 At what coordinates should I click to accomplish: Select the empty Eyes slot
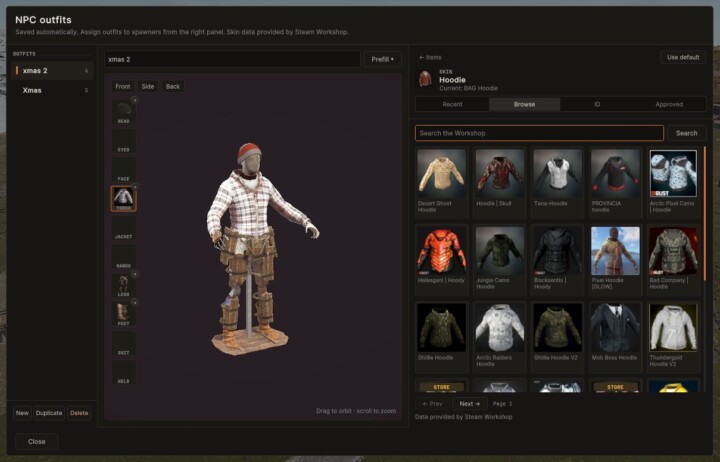tap(124, 141)
